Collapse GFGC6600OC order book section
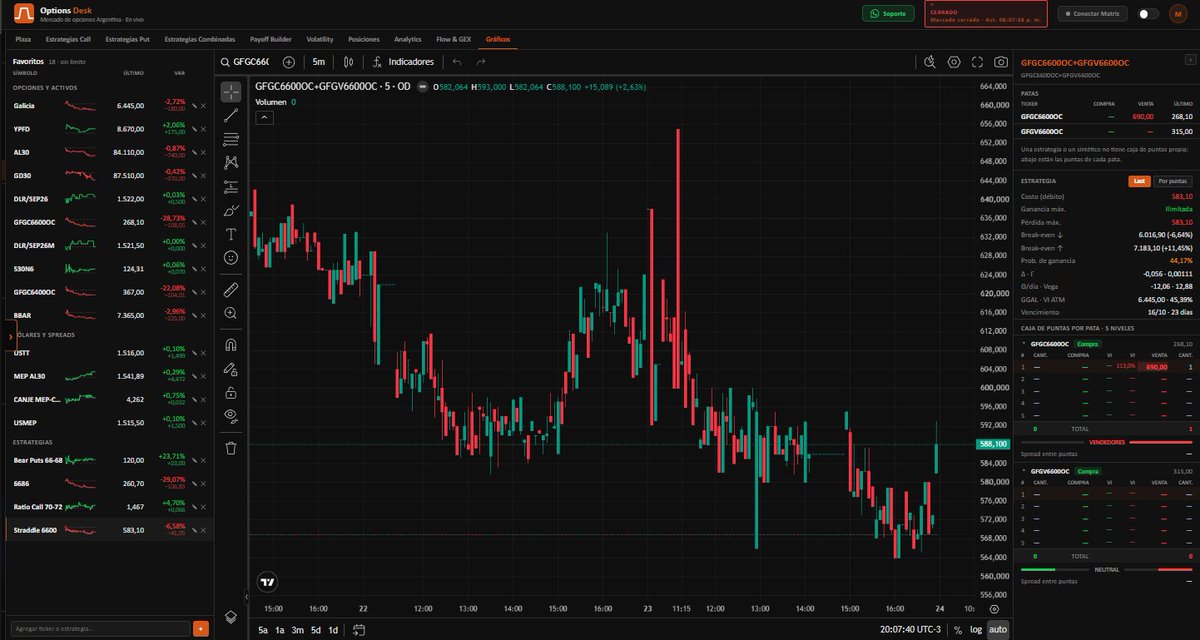 (1023, 344)
